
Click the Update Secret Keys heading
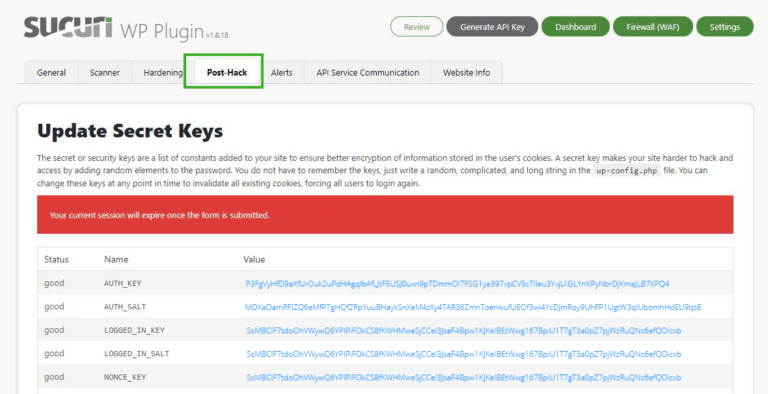tap(130, 131)
